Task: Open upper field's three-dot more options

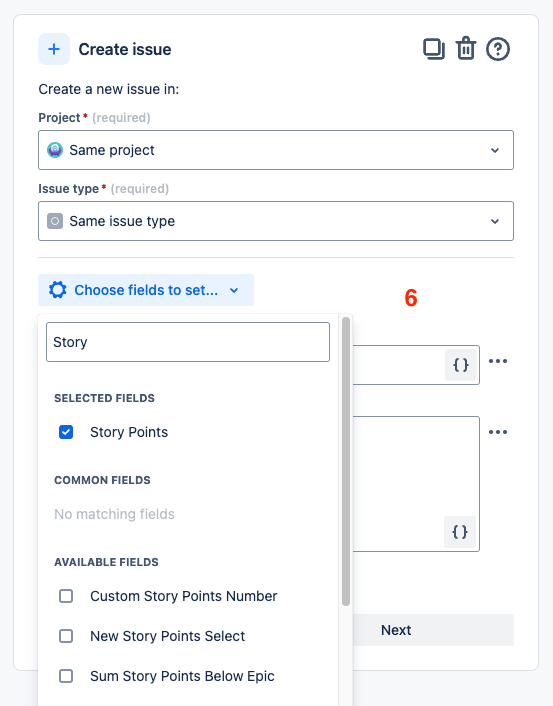Action: (x=498, y=361)
